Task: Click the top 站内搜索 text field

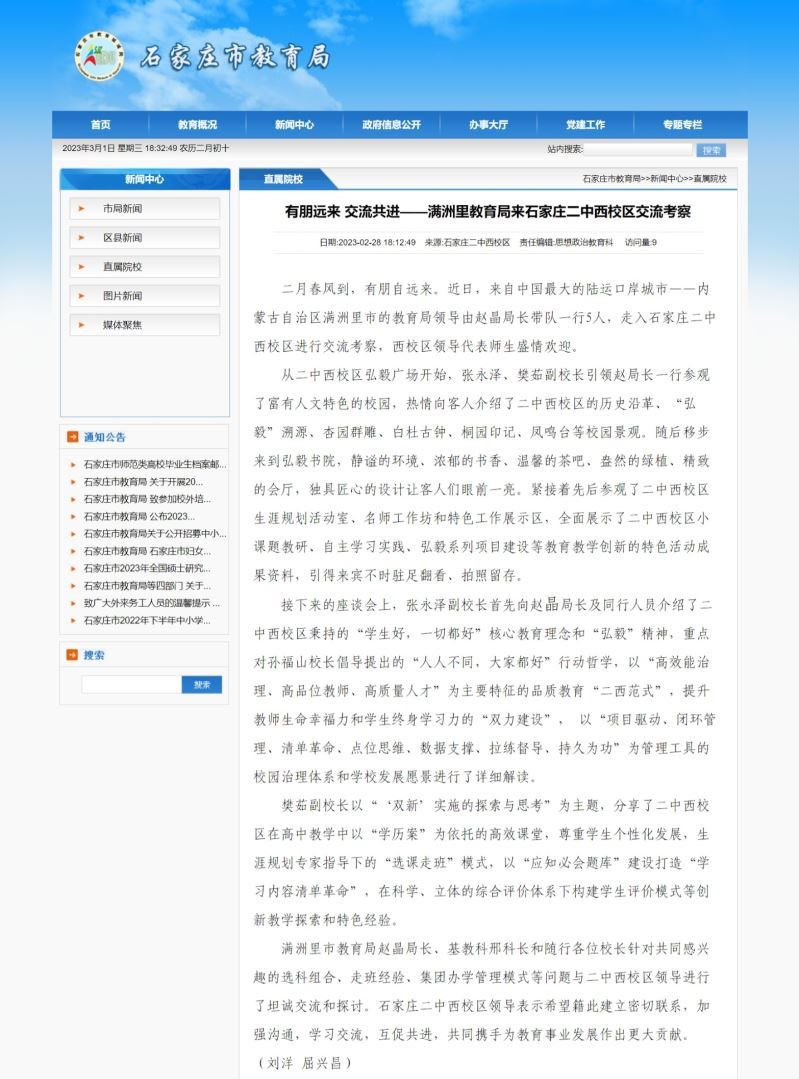Action: point(638,149)
